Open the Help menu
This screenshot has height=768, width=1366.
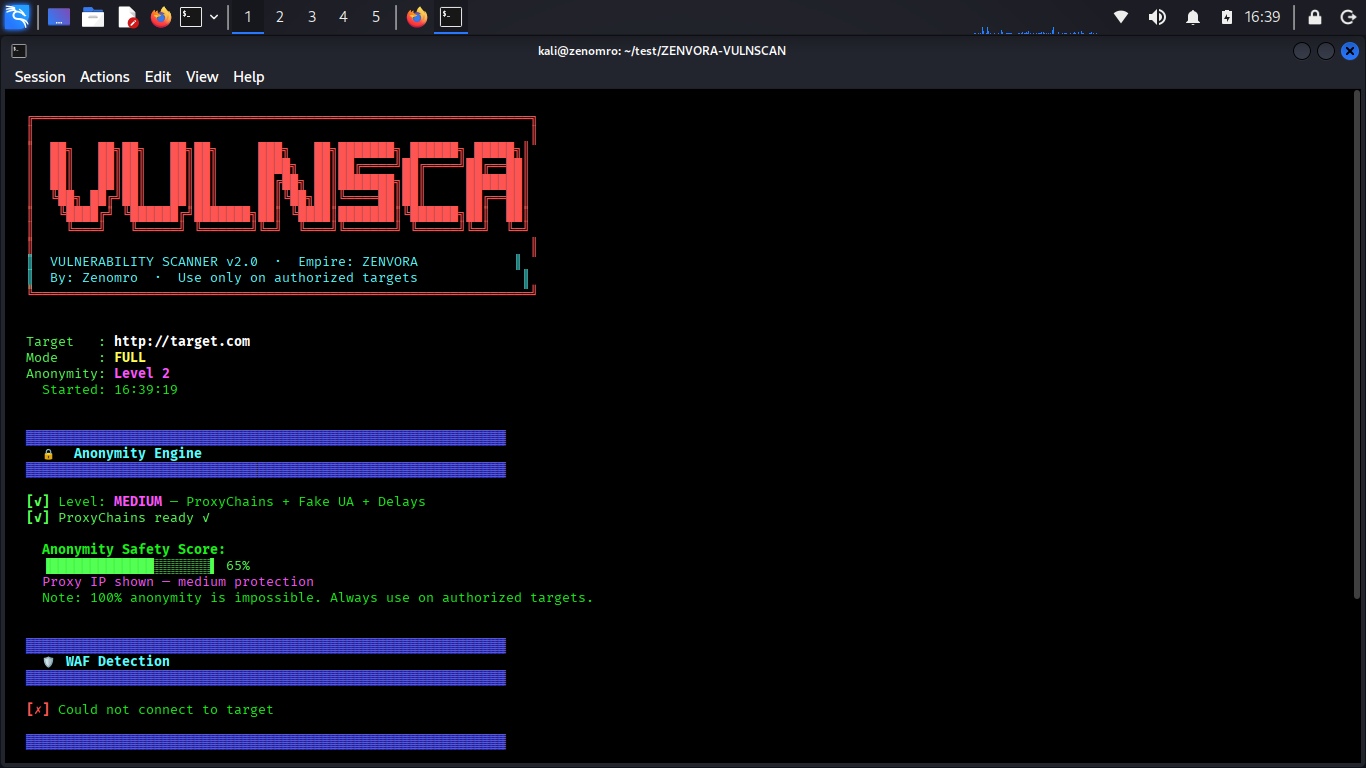(249, 77)
